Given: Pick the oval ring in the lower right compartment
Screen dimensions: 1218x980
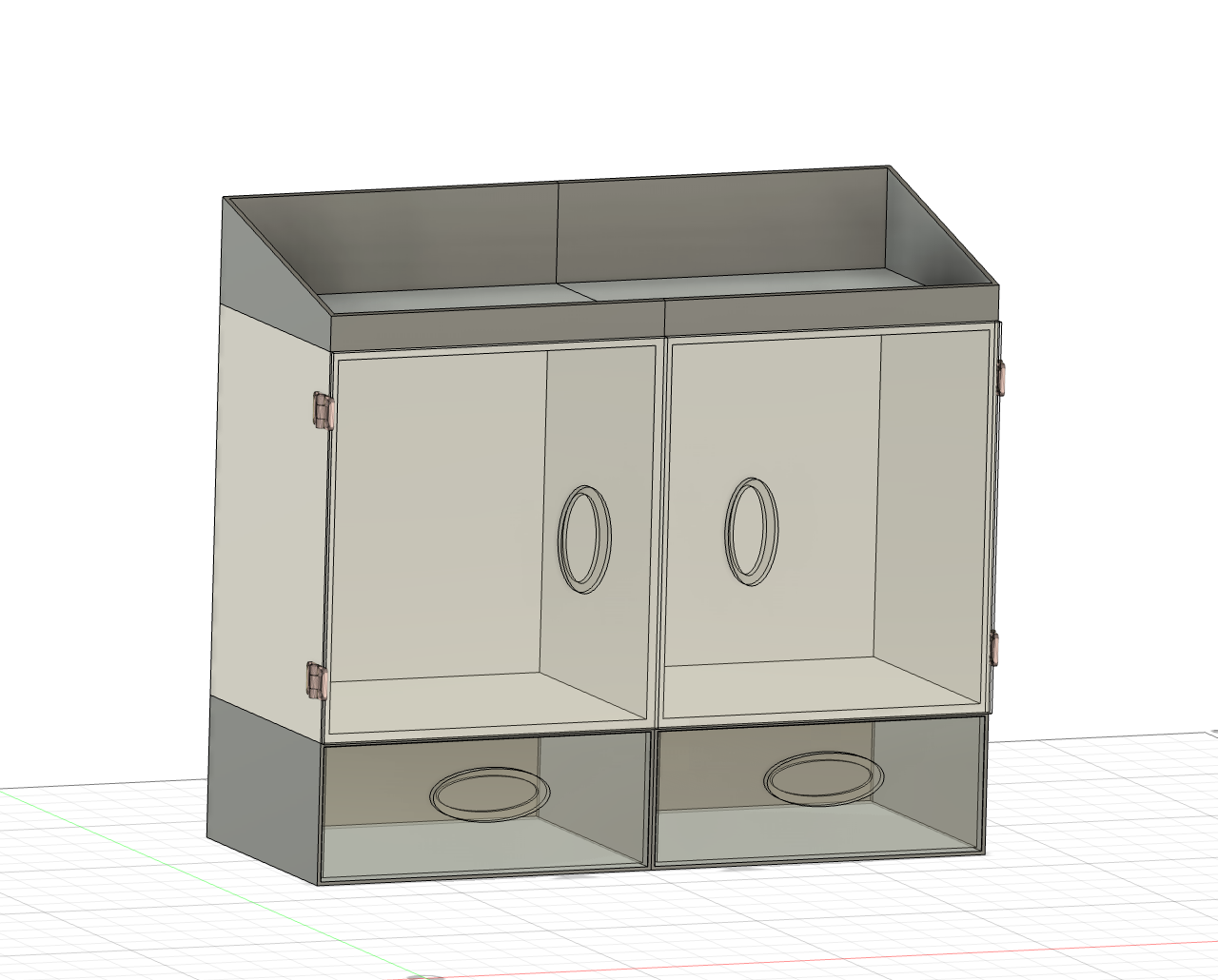Looking at the screenshot, I should (x=824, y=777).
